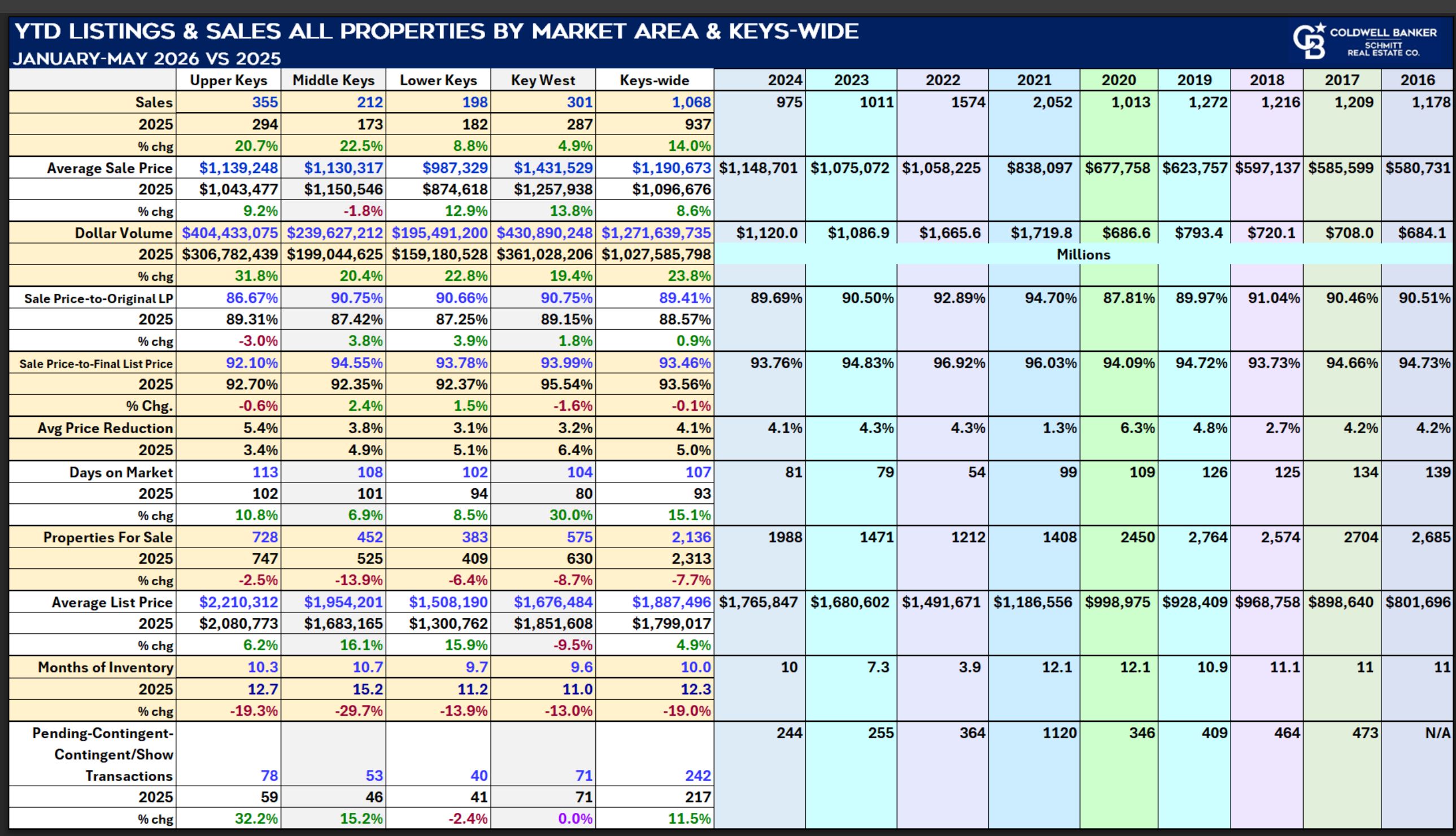The height and width of the screenshot is (836, 1456).
Task: Click Sale Price-to-Final List Price label
Action: click(96, 363)
